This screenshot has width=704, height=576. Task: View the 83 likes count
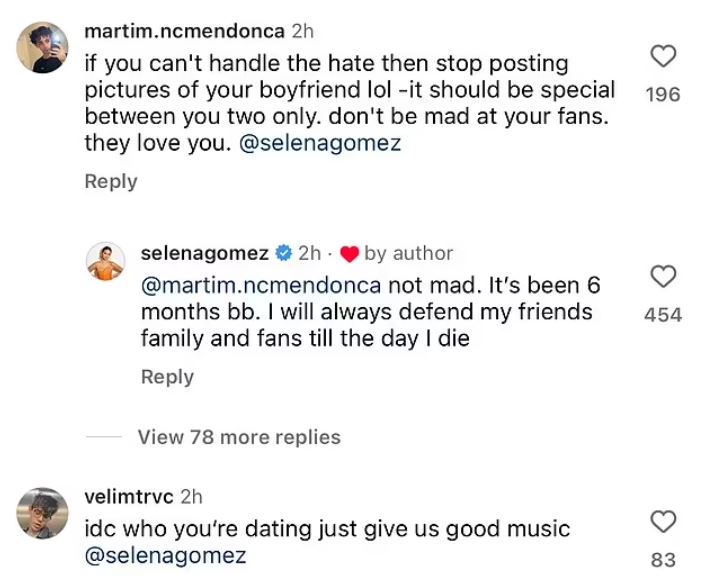pyautogui.click(x=663, y=559)
